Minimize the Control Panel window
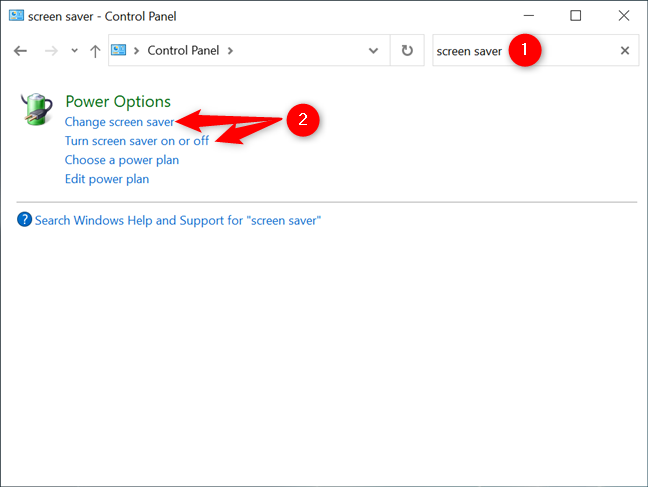 (529, 16)
